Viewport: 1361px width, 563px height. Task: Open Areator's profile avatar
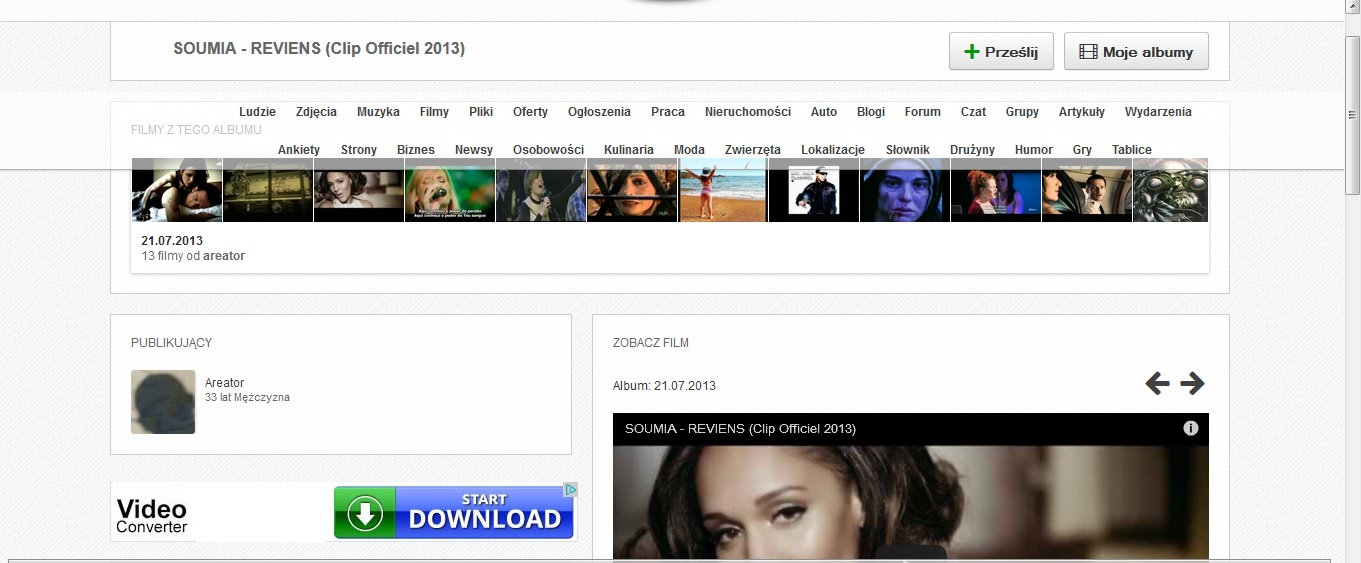click(x=163, y=402)
